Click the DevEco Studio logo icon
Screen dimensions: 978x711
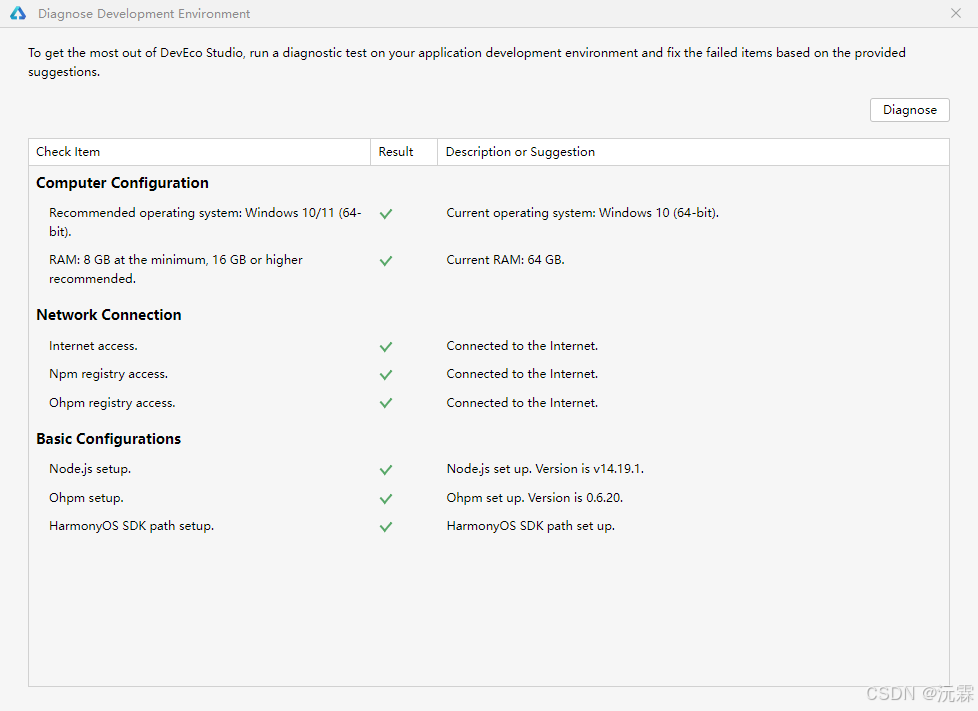coord(18,13)
